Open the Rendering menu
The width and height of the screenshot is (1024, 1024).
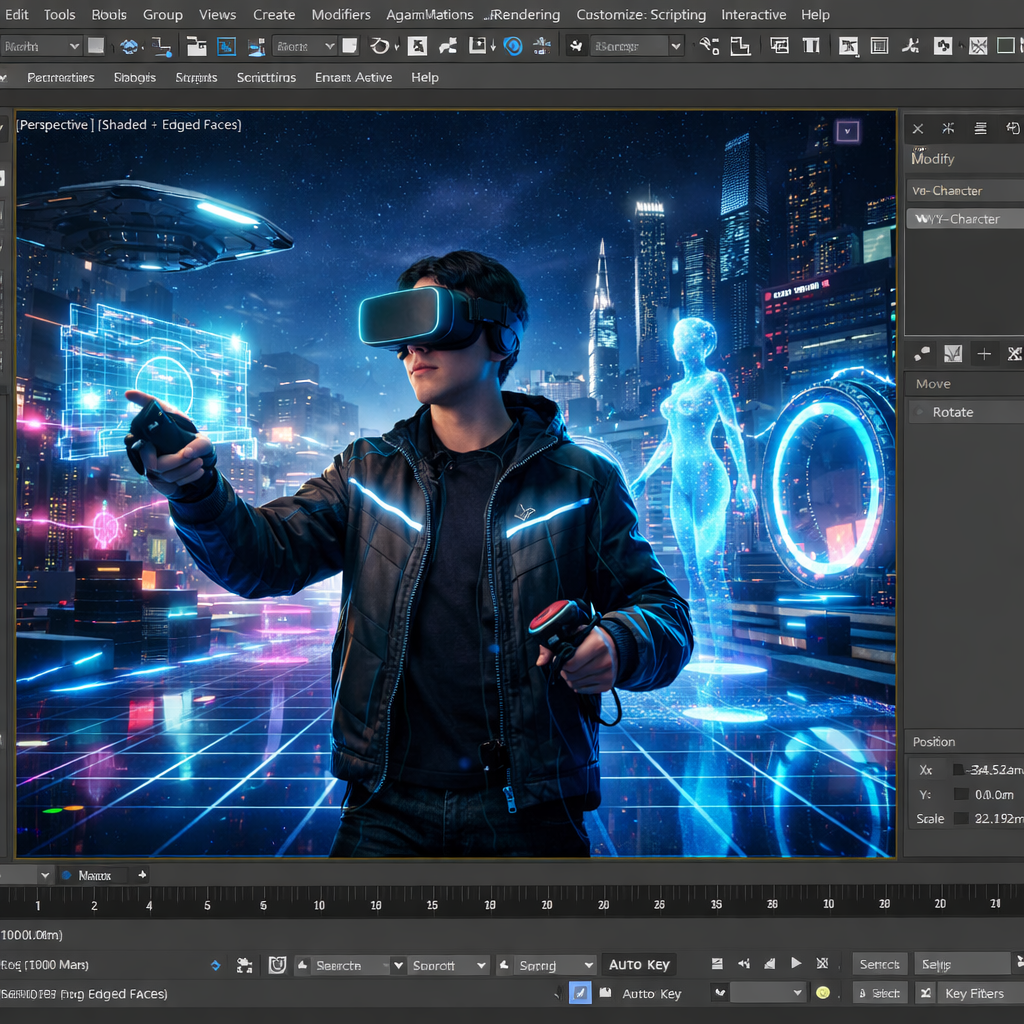click(528, 15)
